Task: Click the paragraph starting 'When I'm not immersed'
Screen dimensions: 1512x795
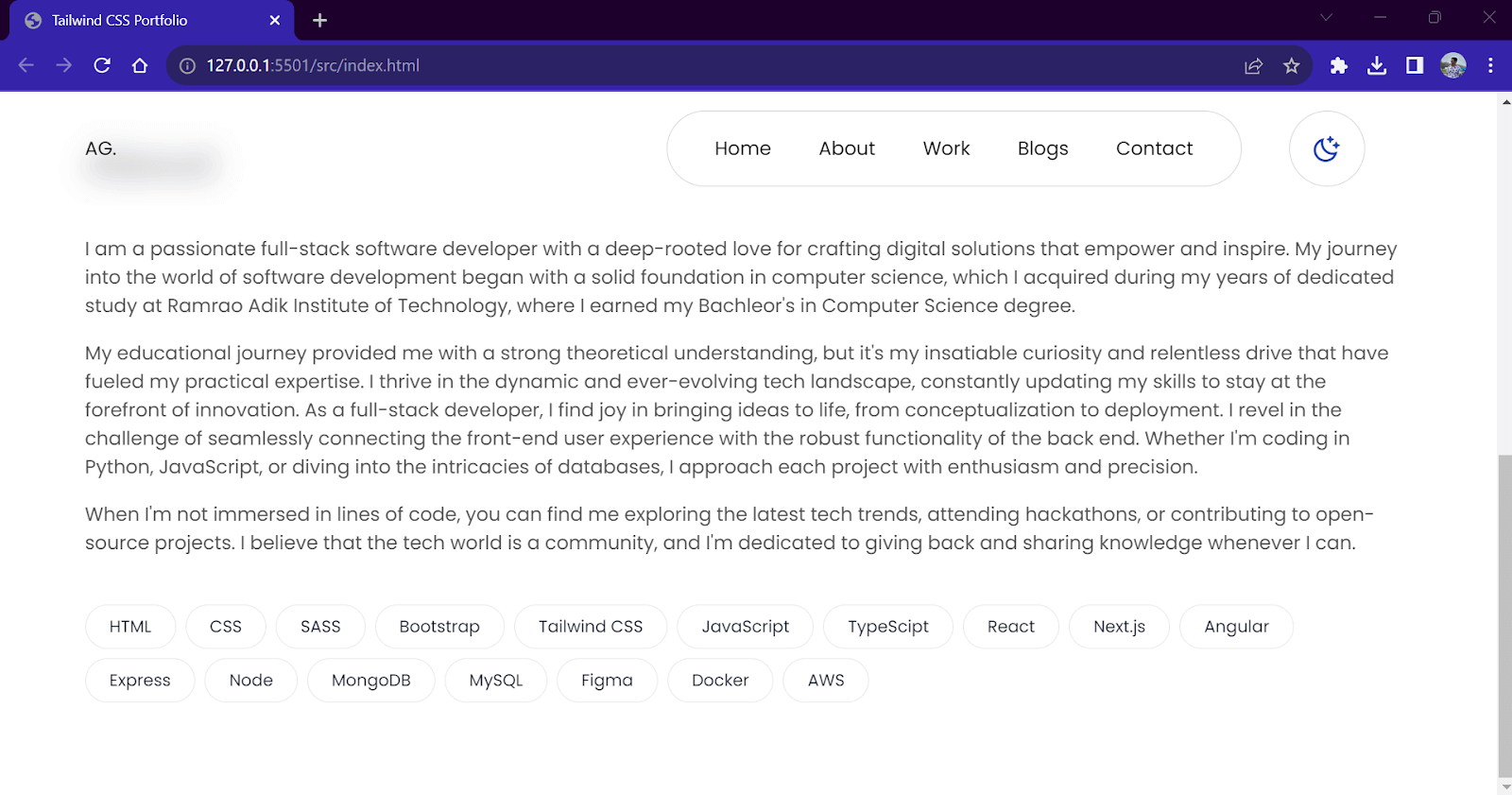Action: pos(730,528)
